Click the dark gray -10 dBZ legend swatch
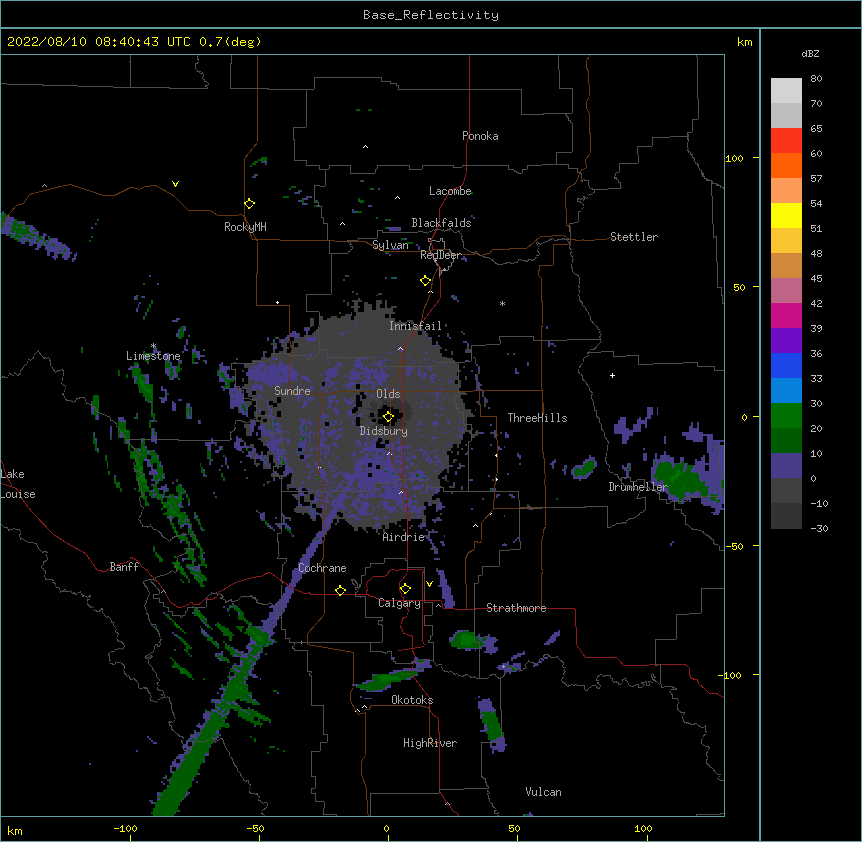The width and height of the screenshot is (862, 842). pyautogui.click(x=786, y=516)
